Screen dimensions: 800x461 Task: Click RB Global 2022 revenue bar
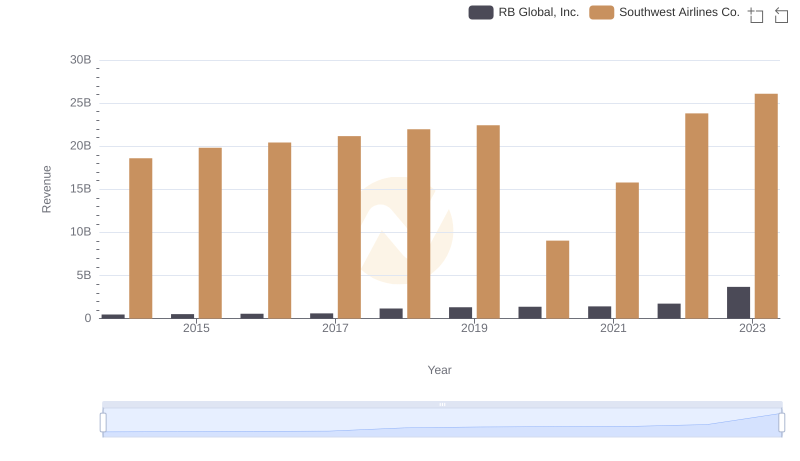tap(669, 311)
